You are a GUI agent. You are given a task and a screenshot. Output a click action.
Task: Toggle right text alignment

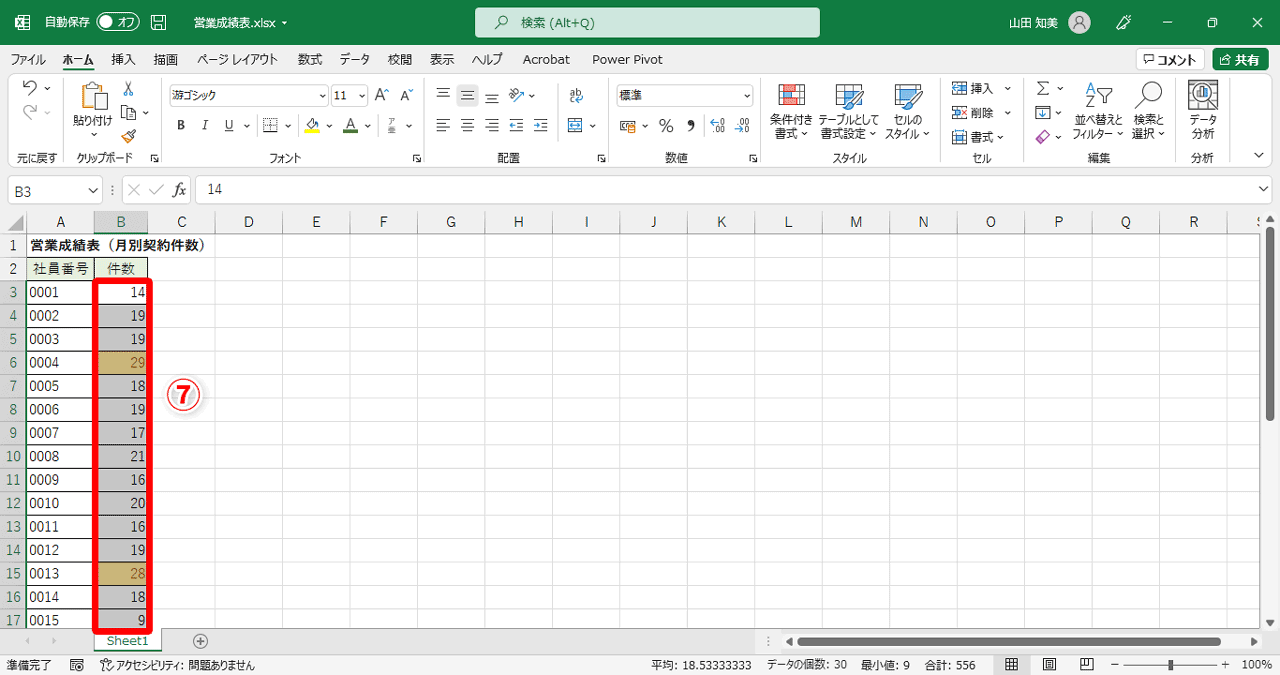[491, 126]
